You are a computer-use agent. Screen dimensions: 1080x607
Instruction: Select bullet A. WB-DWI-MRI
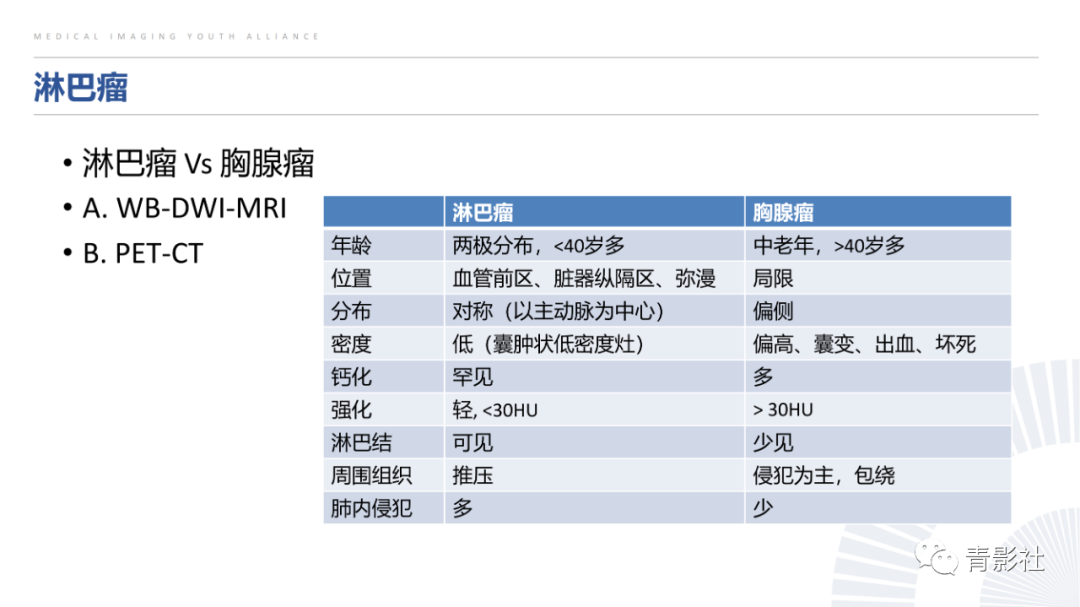(x=184, y=208)
